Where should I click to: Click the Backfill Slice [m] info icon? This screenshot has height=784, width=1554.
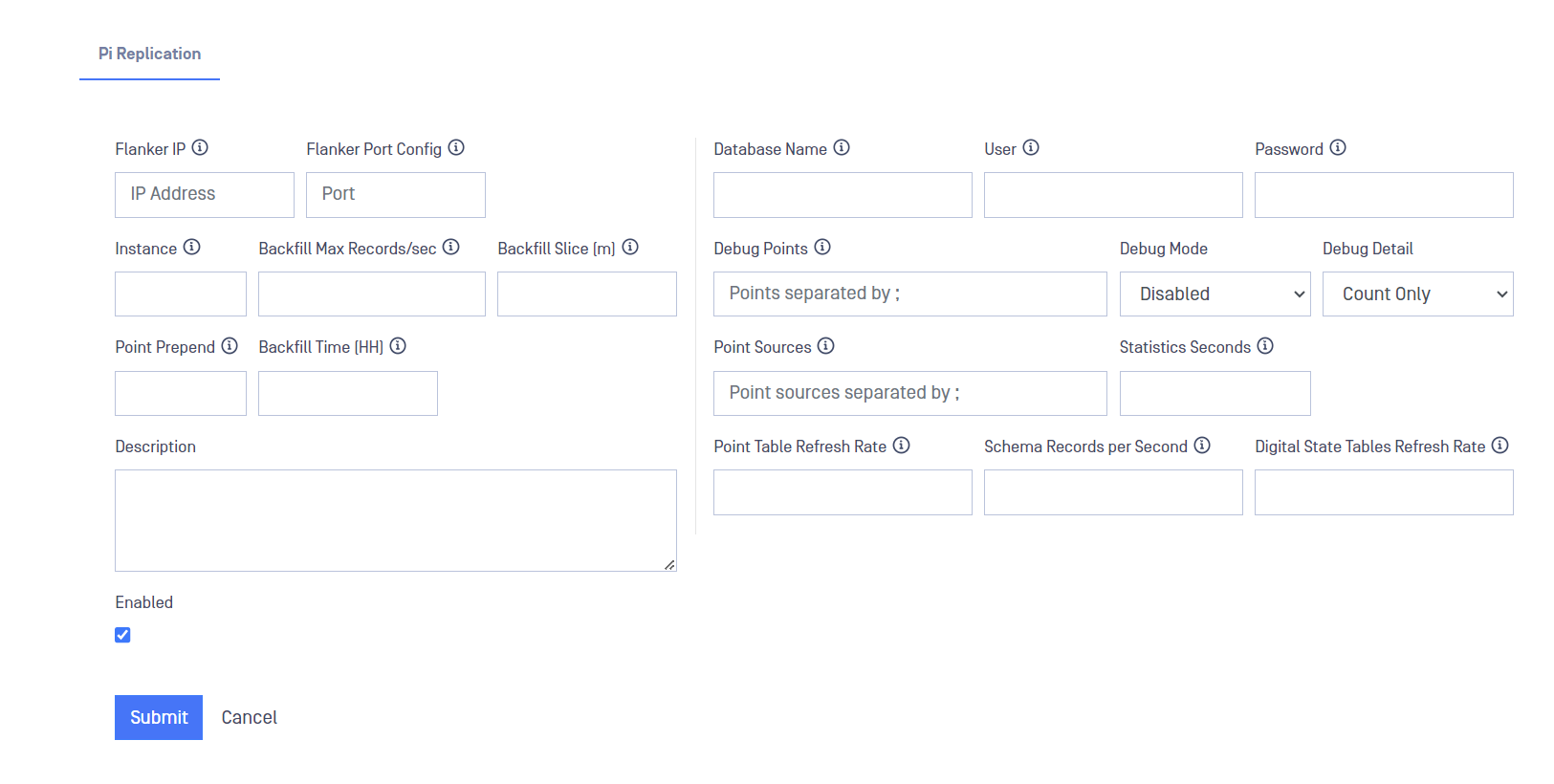click(x=630, y=247)
